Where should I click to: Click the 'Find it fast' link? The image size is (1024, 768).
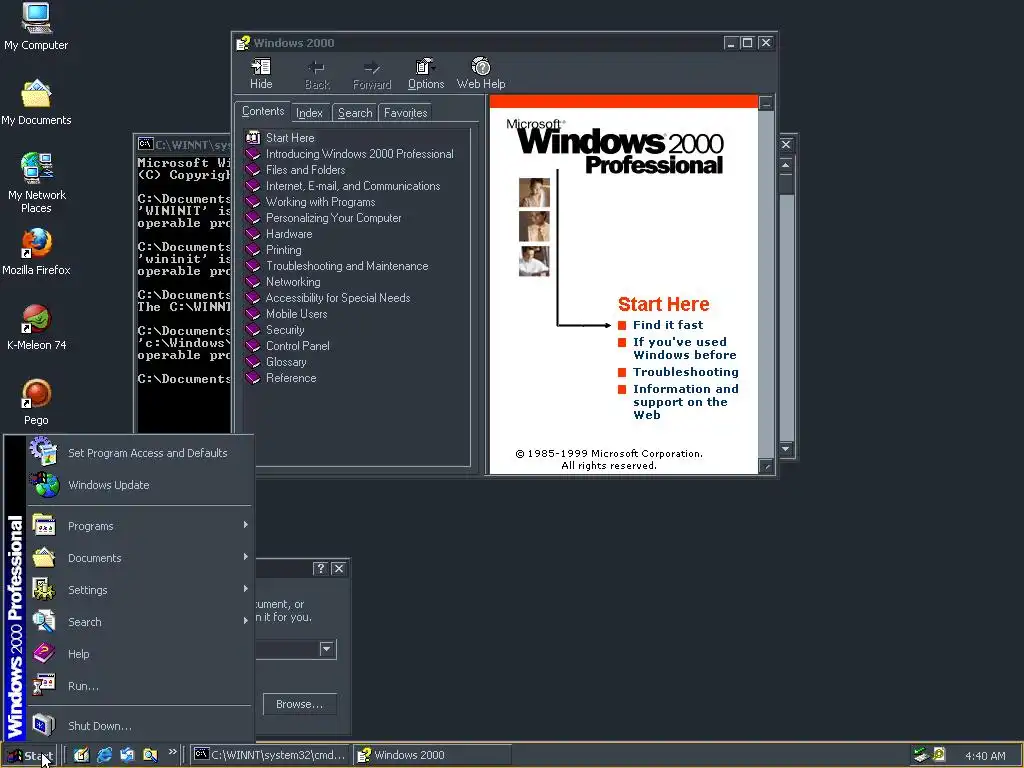click(x=668, y=325)
